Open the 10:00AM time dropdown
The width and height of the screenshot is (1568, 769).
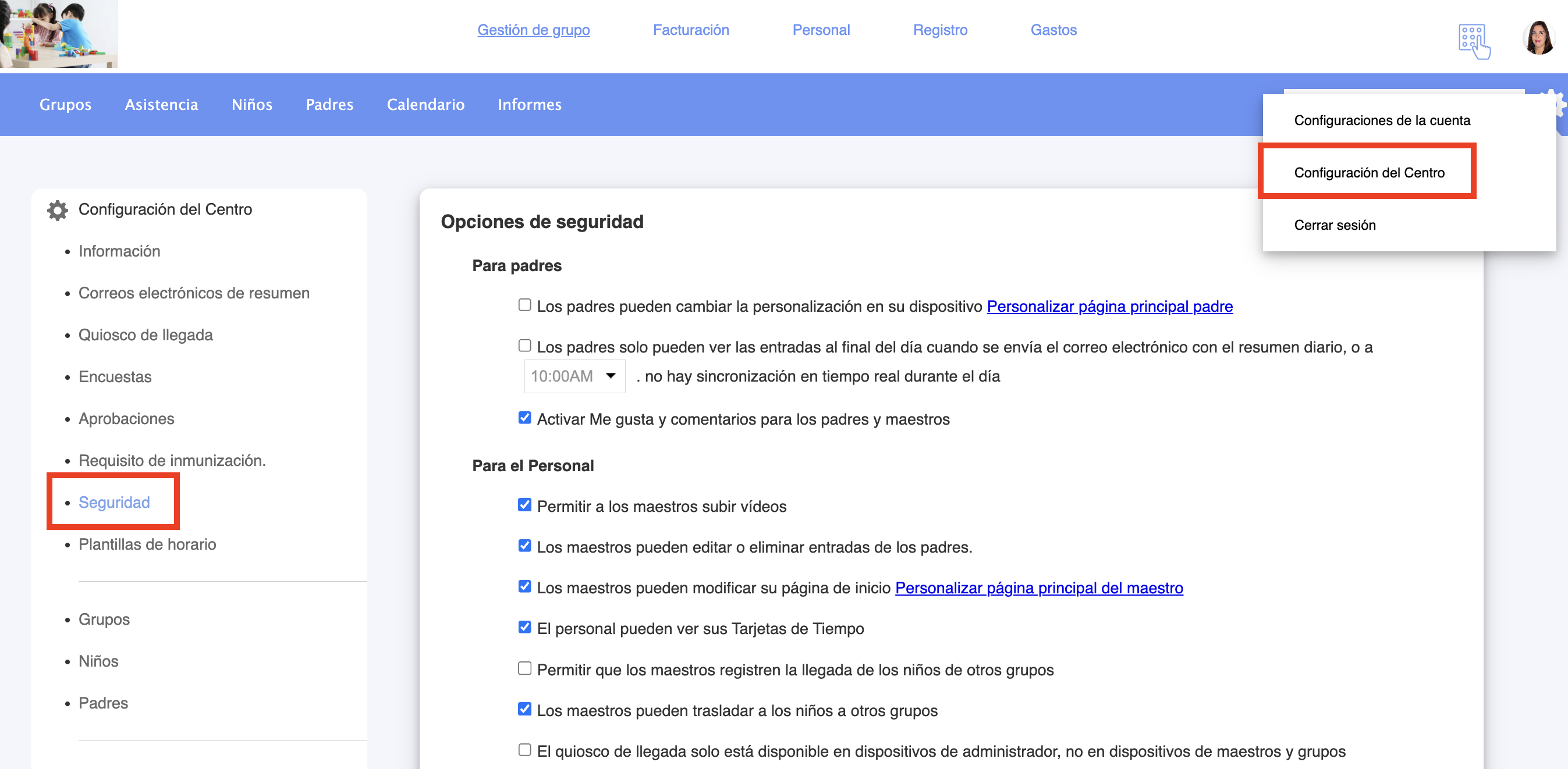point(574,376)
